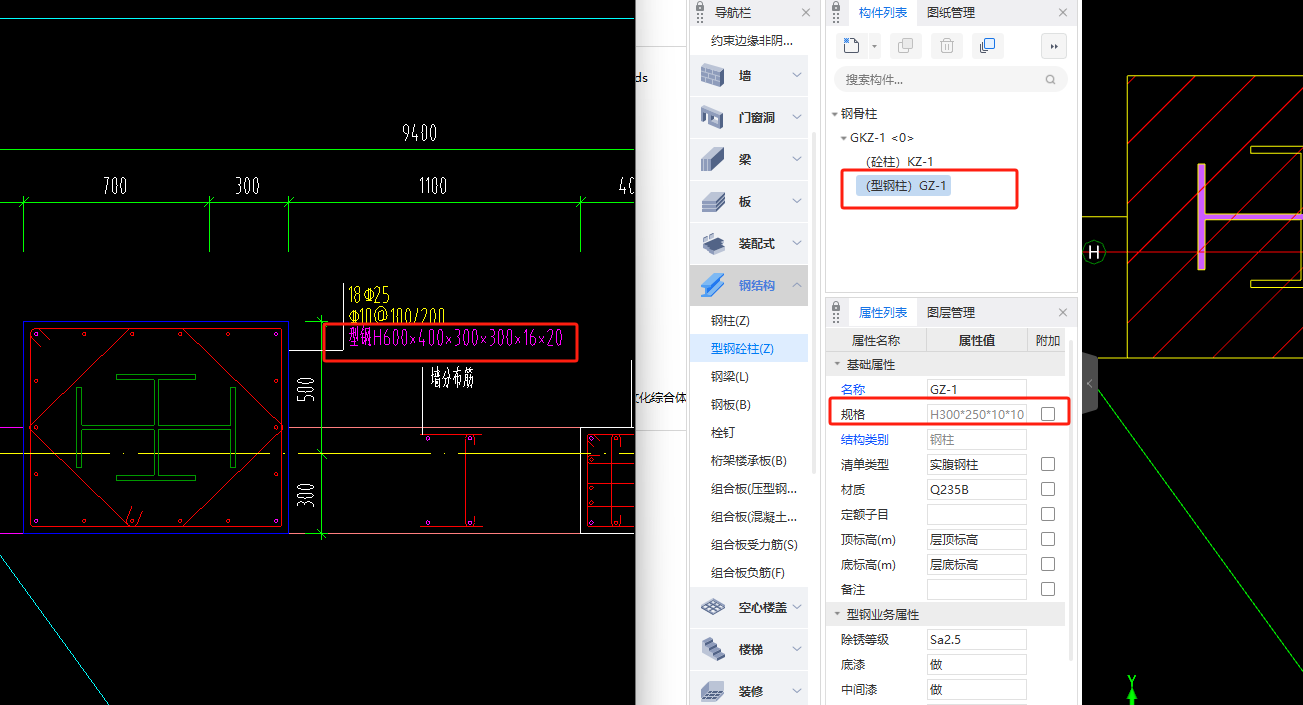This screenshot has height=705, width=1303.
Task: Switch to the 属性列表 tab
Action: [883, 312]
